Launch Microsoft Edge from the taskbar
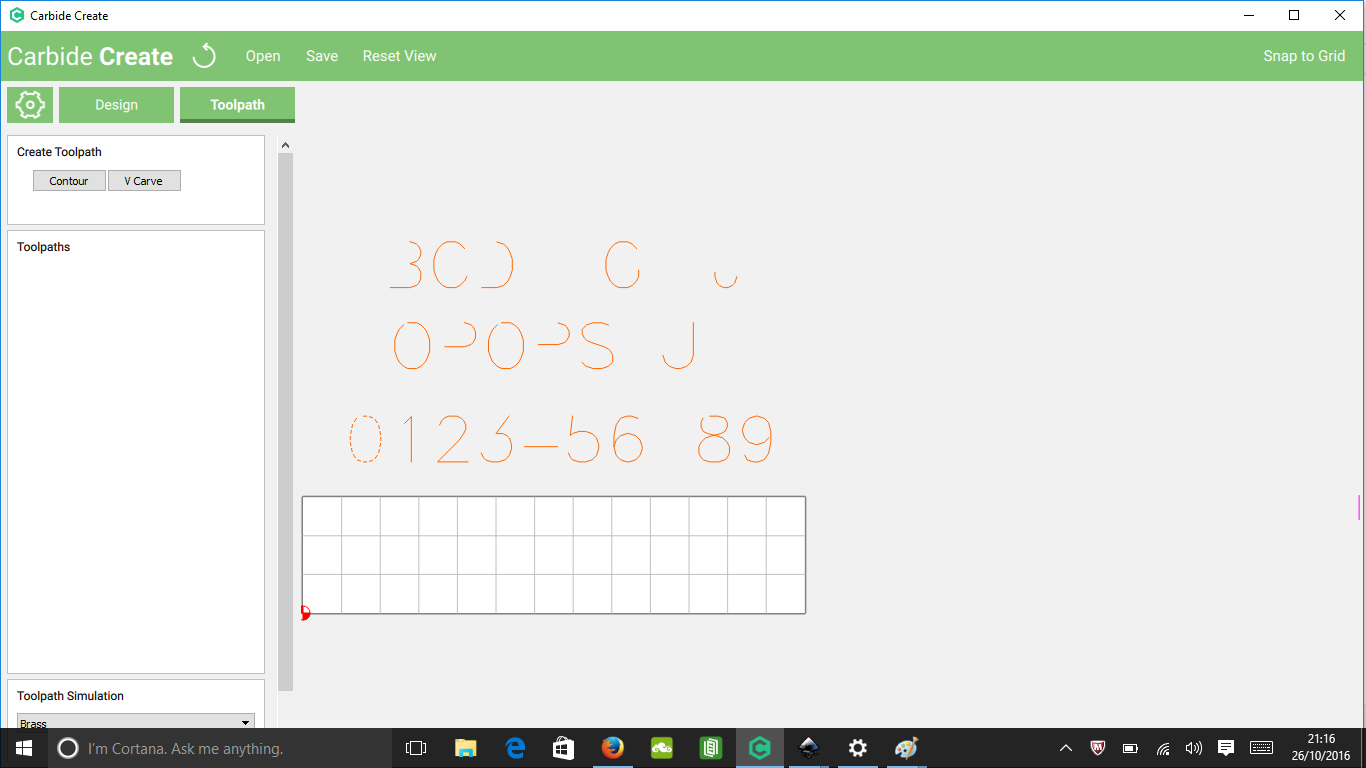 coord(515,748)
